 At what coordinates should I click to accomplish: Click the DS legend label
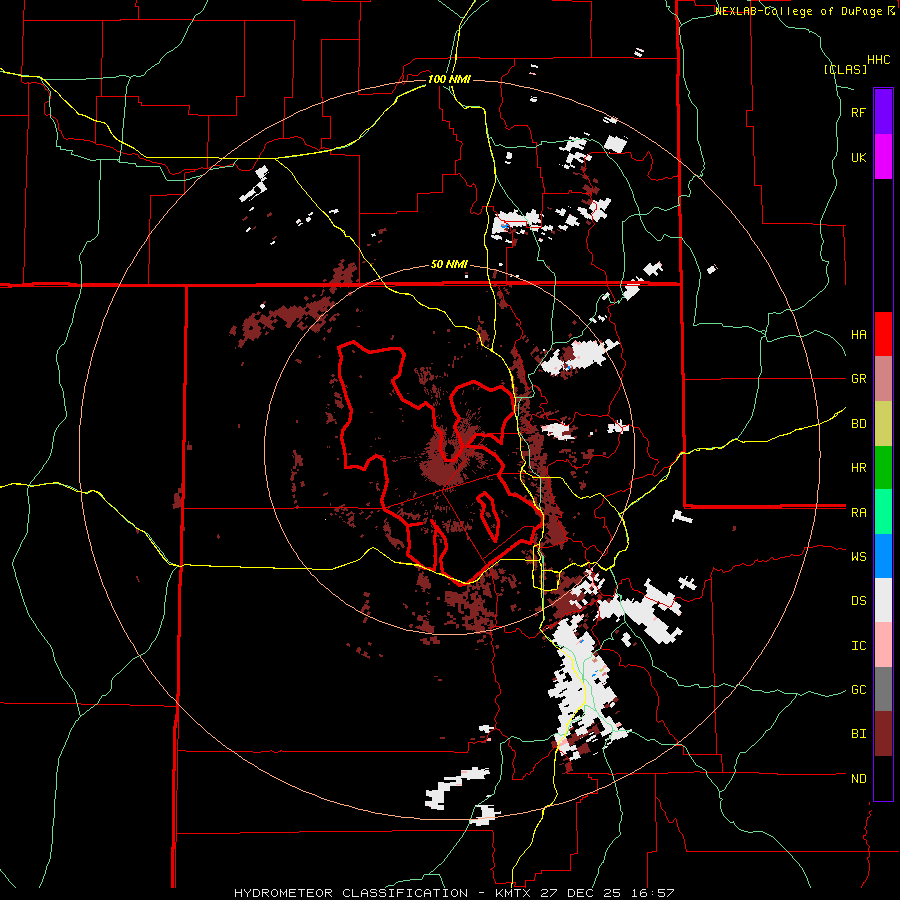(858, 601)
